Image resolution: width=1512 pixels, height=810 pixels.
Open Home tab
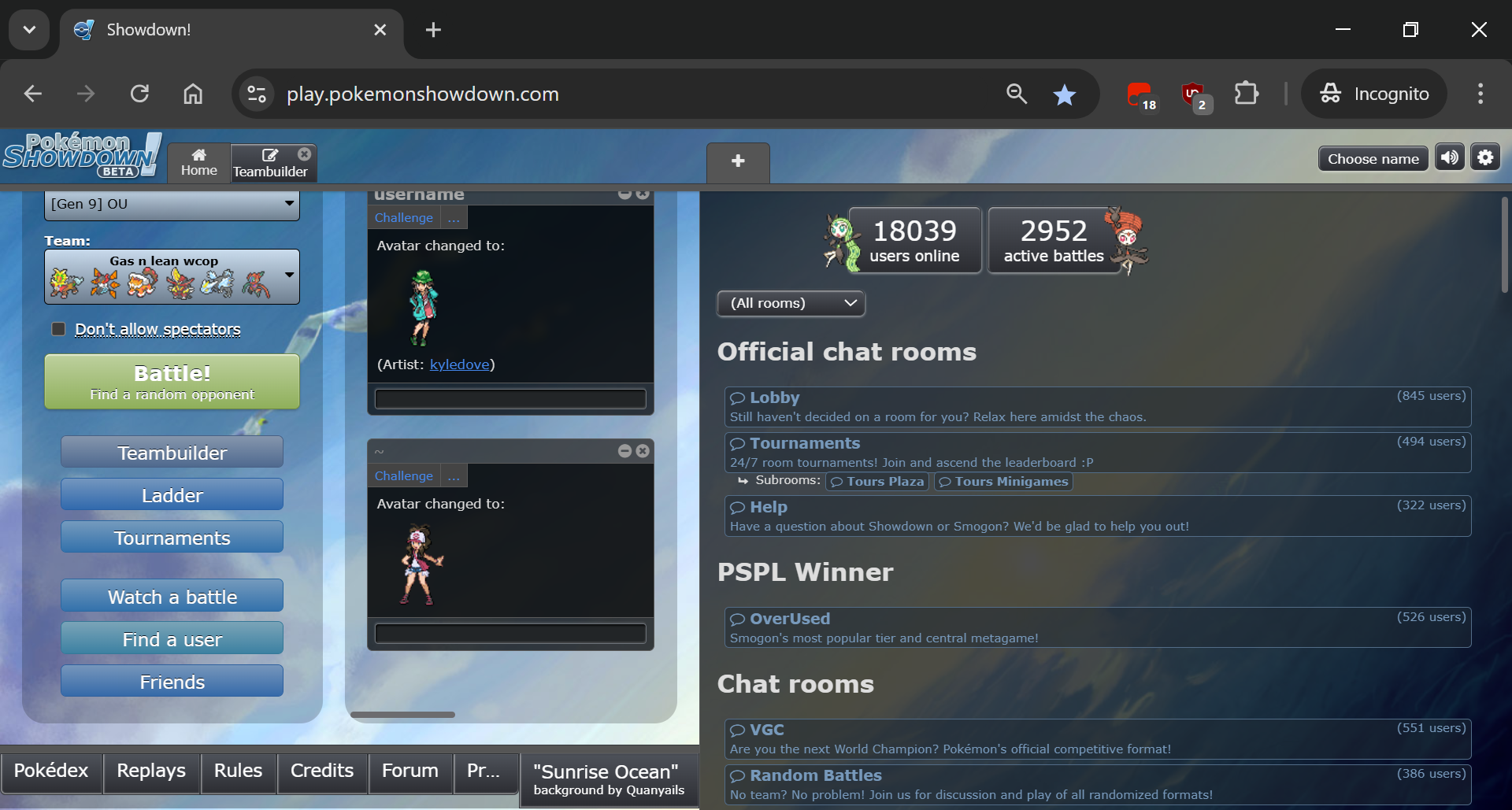coord(199,163)
